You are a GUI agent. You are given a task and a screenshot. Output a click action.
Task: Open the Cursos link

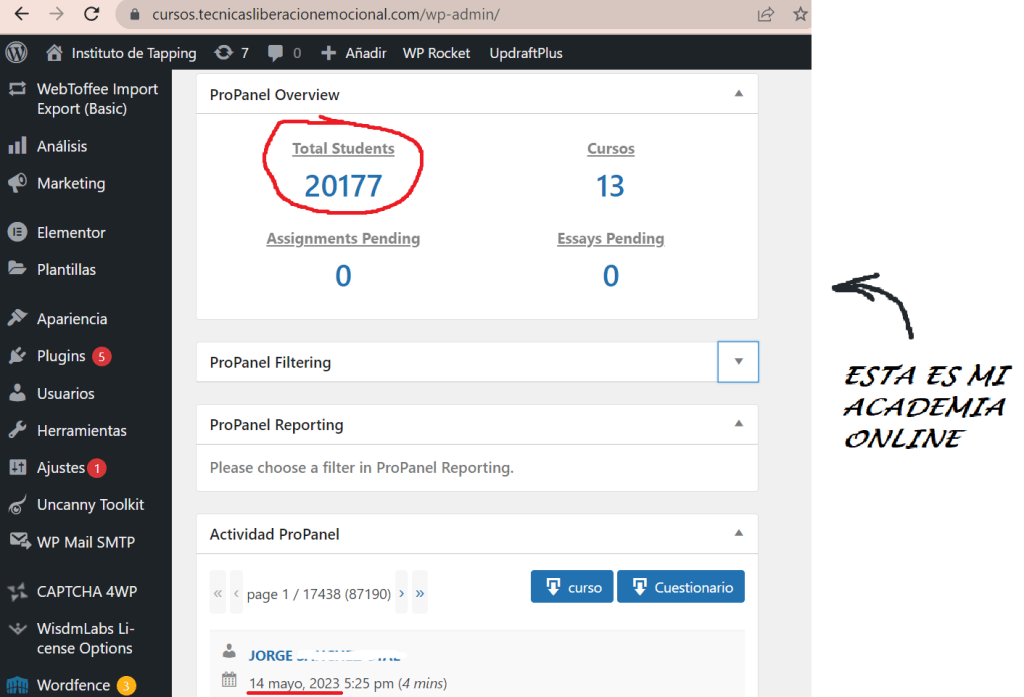(x=611, y=148)
